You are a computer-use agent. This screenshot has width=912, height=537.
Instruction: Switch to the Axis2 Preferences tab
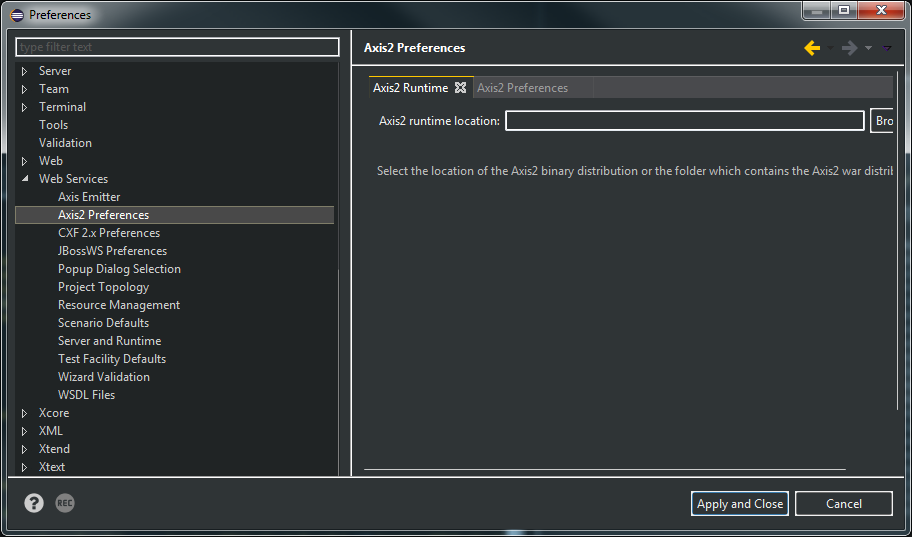point(522,88)
